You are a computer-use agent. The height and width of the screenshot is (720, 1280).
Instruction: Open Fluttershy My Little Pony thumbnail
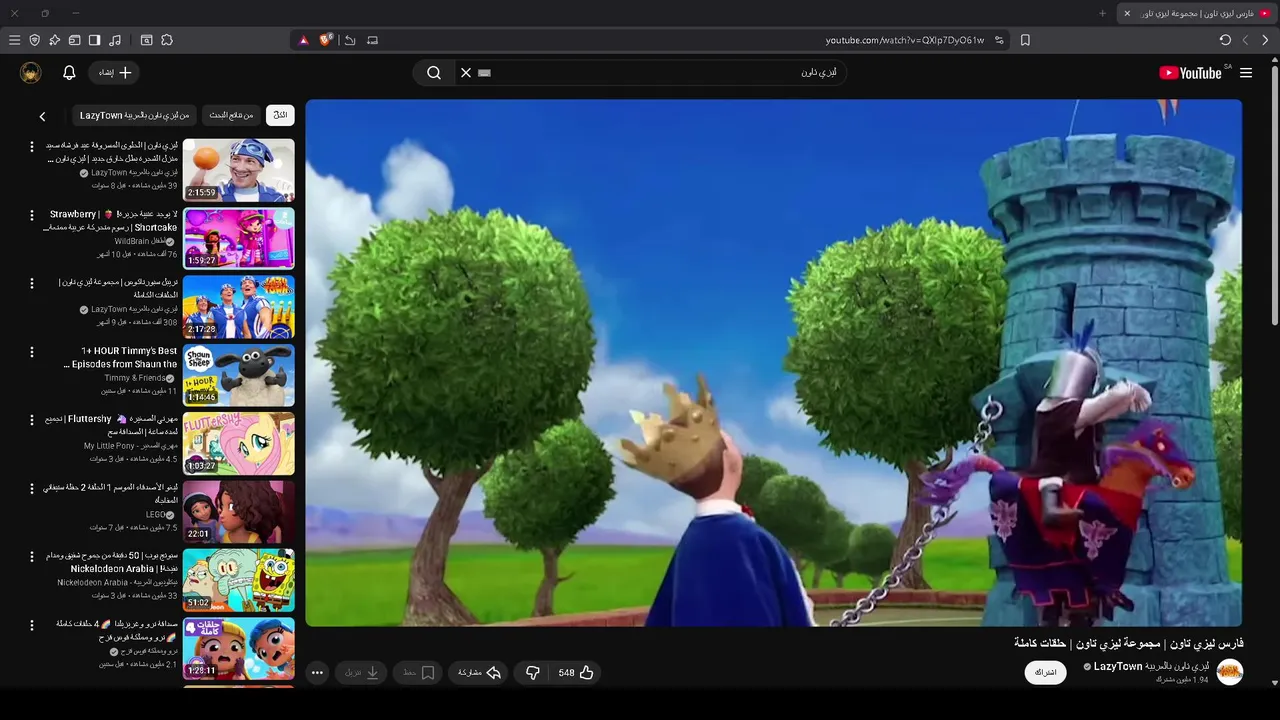pos(239,443)
